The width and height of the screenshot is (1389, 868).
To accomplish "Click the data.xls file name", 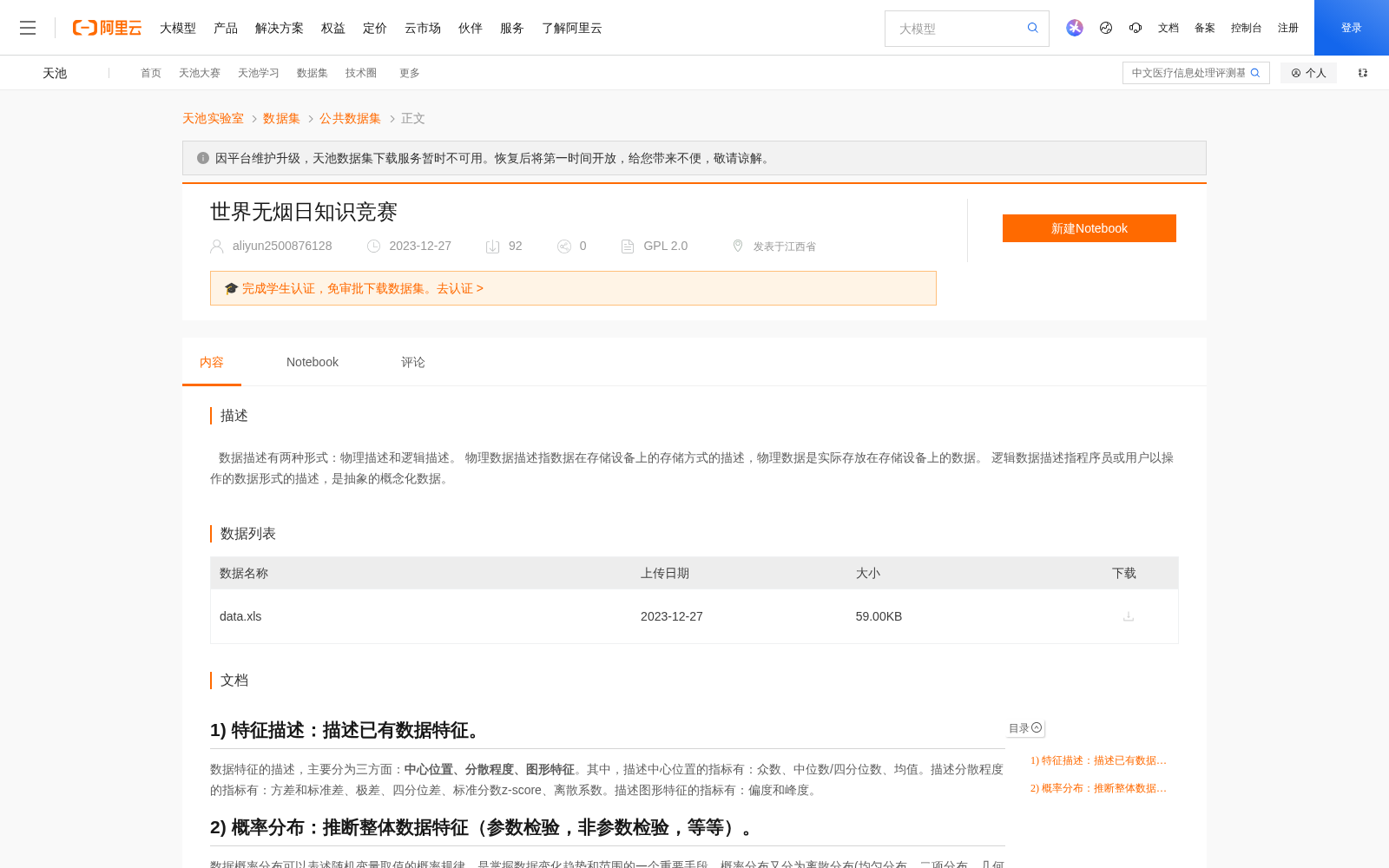I will point(240,616).
